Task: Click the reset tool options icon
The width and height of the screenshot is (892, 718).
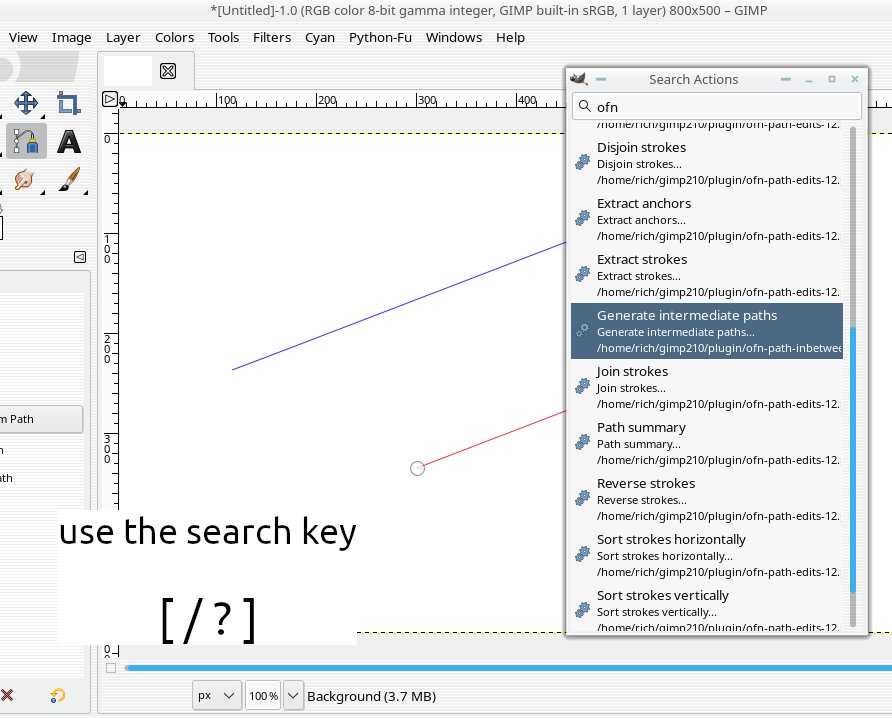Action: click(x=57, y=695)
